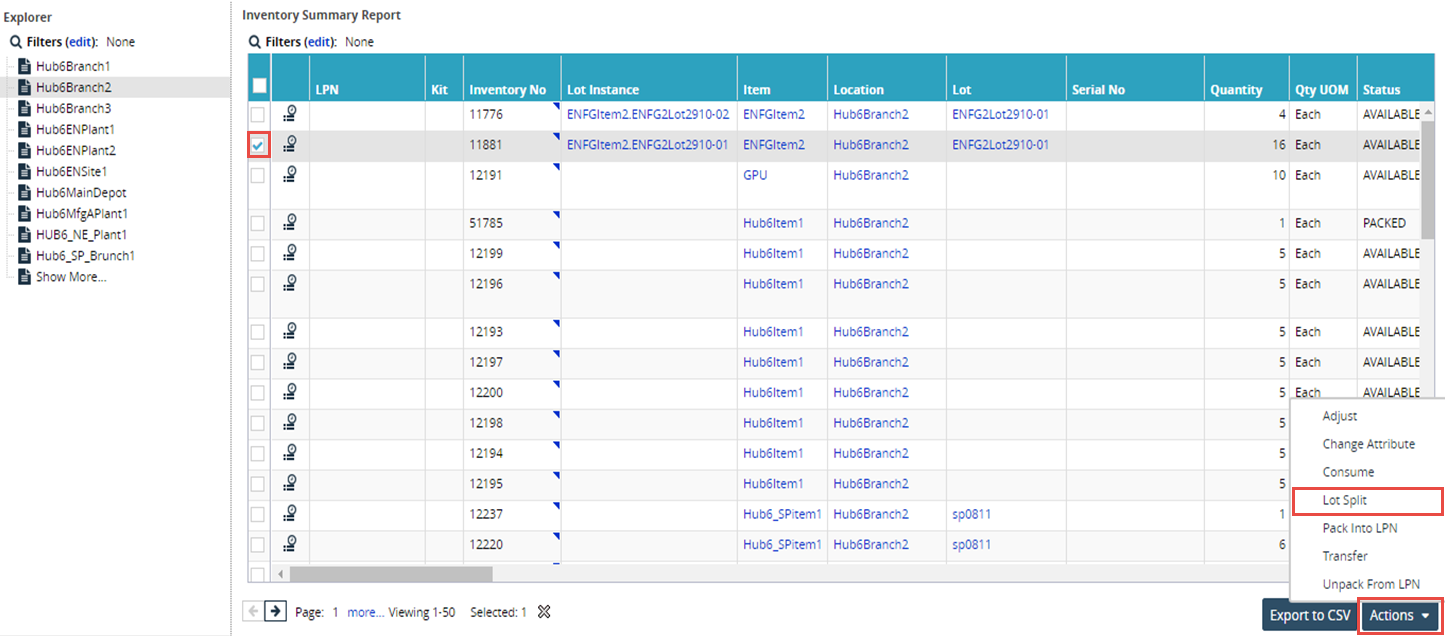Open row action icon for inventory 12199
The image size is (1445, 636).
[x=290, y=254]
